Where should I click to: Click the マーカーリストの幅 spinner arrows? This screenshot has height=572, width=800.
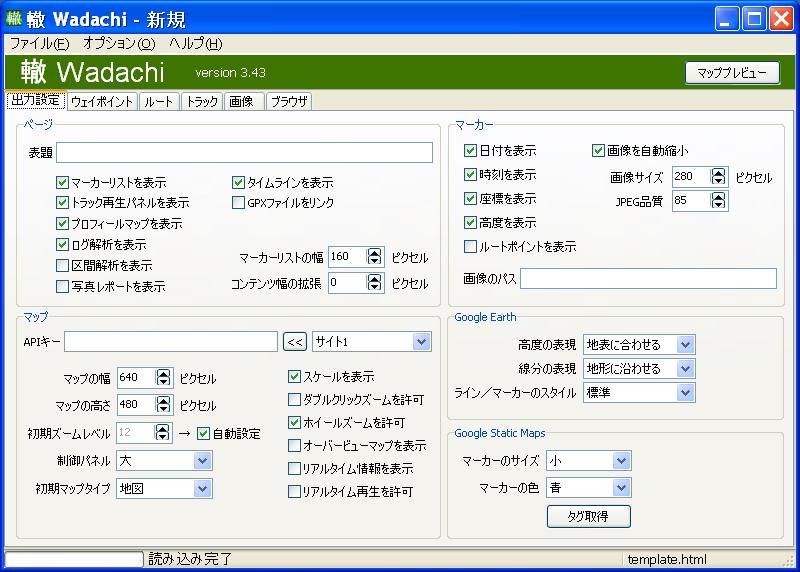coord(374,256)
